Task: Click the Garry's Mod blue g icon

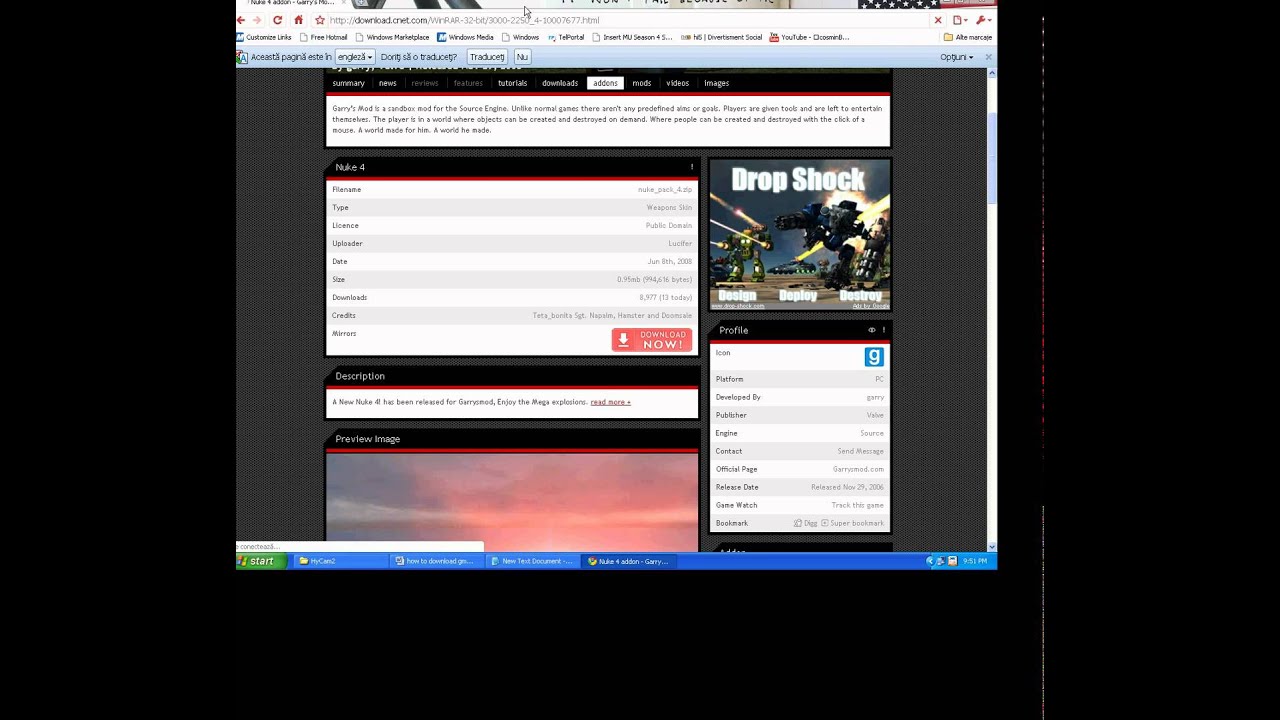Action: coord(874,356)
